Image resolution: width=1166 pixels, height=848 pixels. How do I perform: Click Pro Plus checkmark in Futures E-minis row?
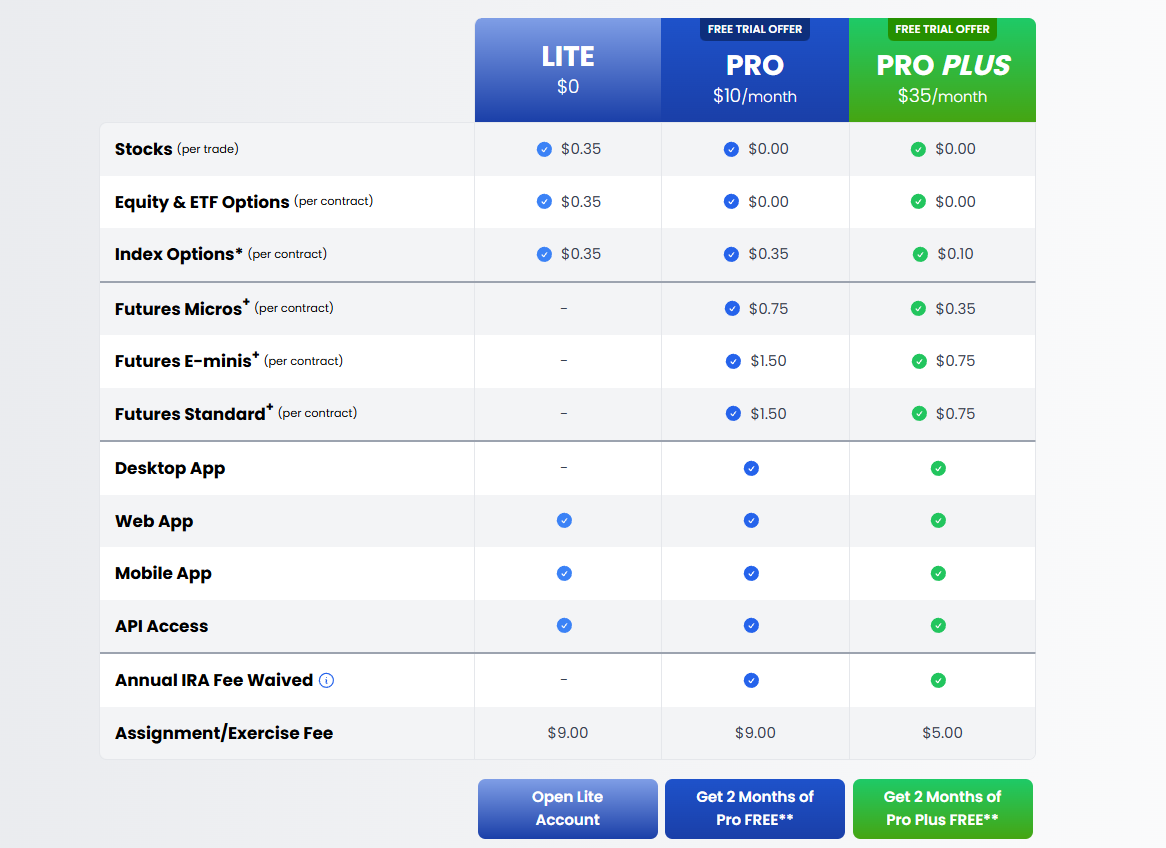(919, 362)
